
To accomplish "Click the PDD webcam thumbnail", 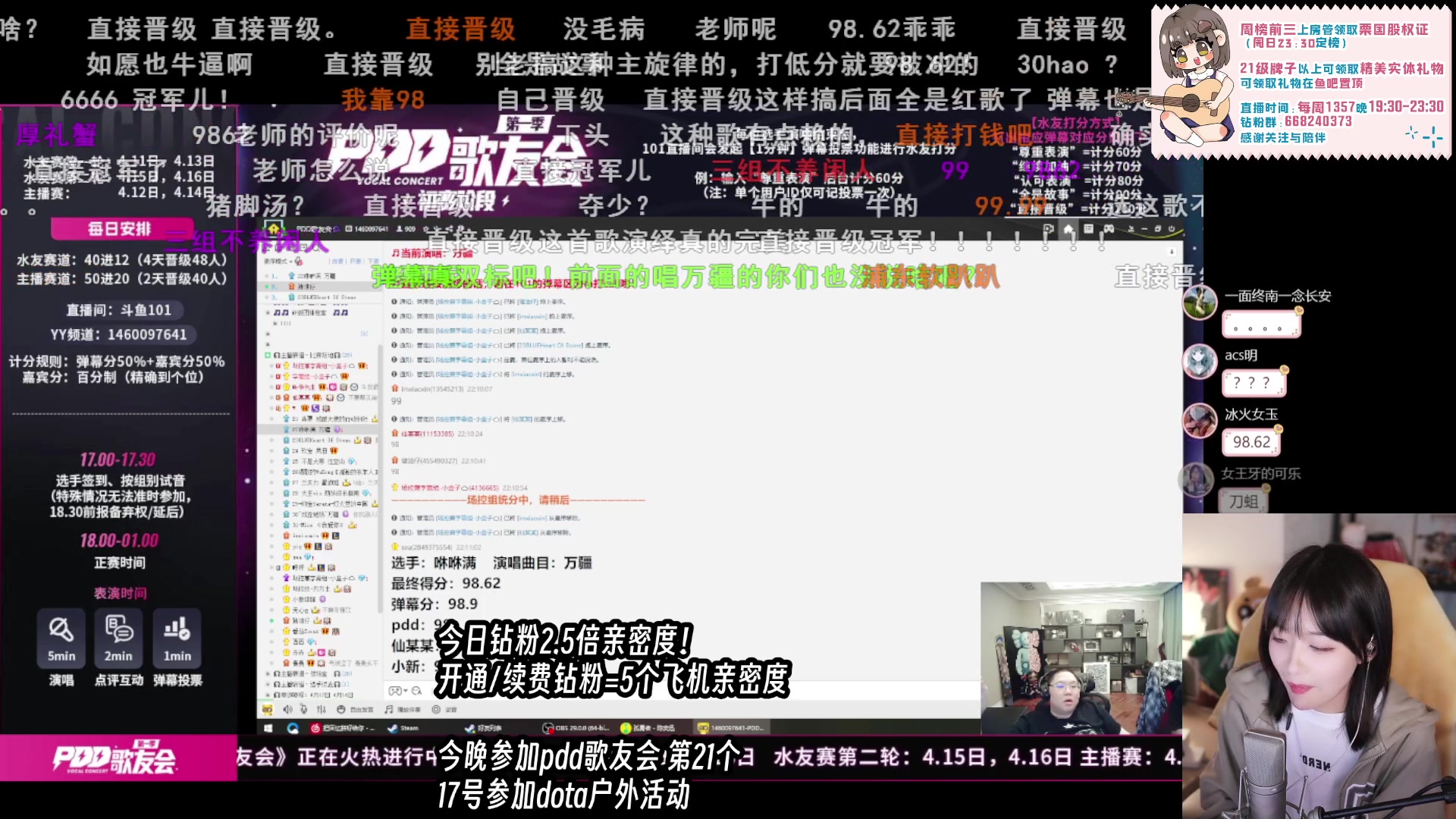I will [x=1081, y=658].
